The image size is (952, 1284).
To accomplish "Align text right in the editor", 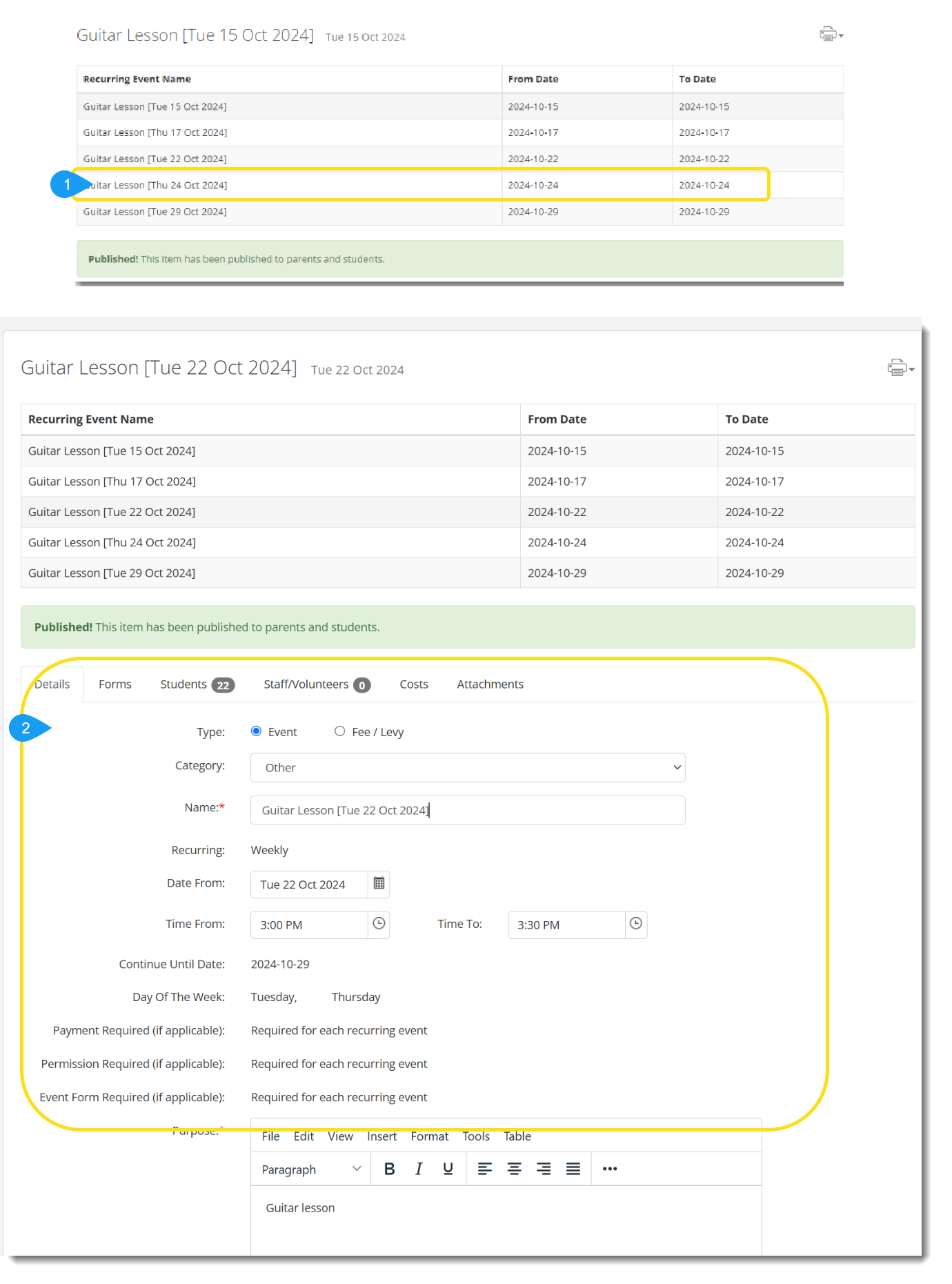I will pyautogui.click(x=544, y=1169).
